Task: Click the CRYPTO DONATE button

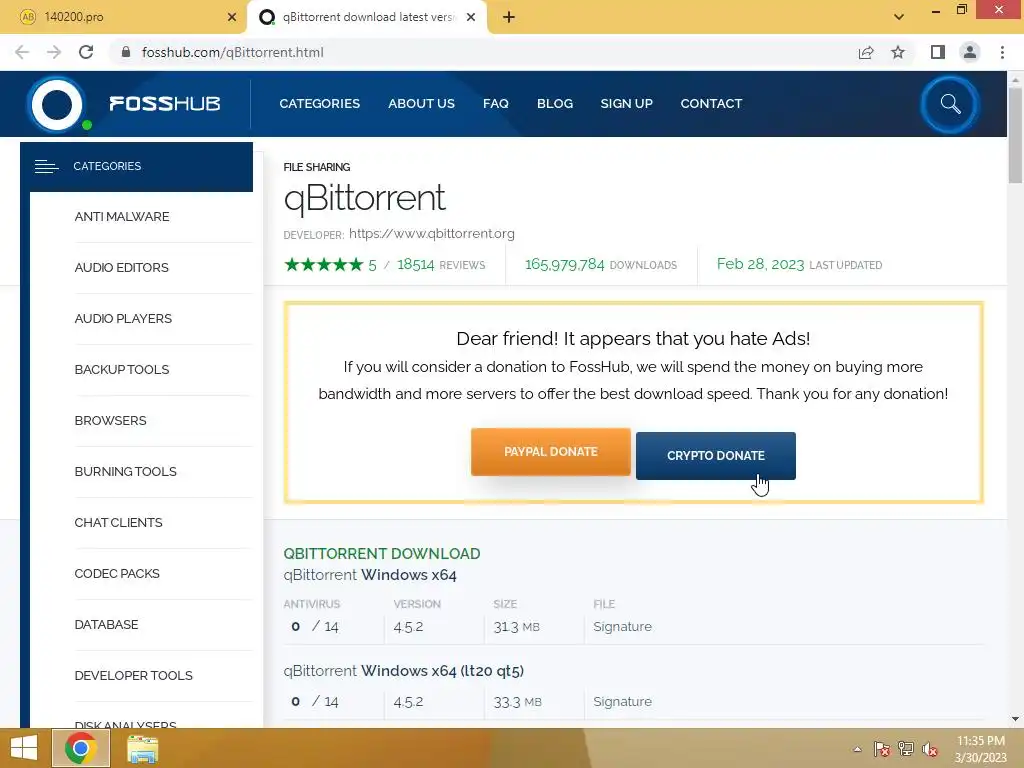Action: [716, 456]
